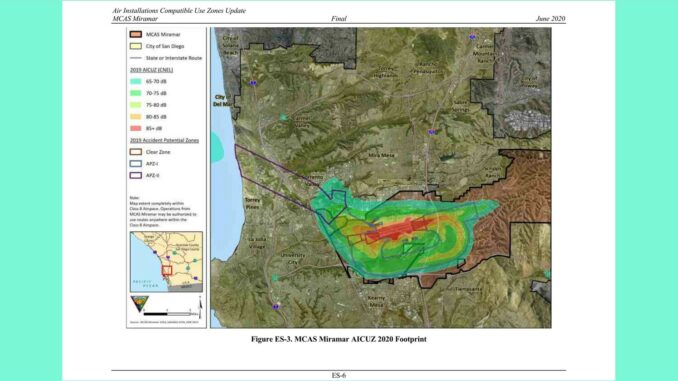Click the interstate shield near Carmel Mountain Ranch

pyautogui.click(x=472, y=38)
